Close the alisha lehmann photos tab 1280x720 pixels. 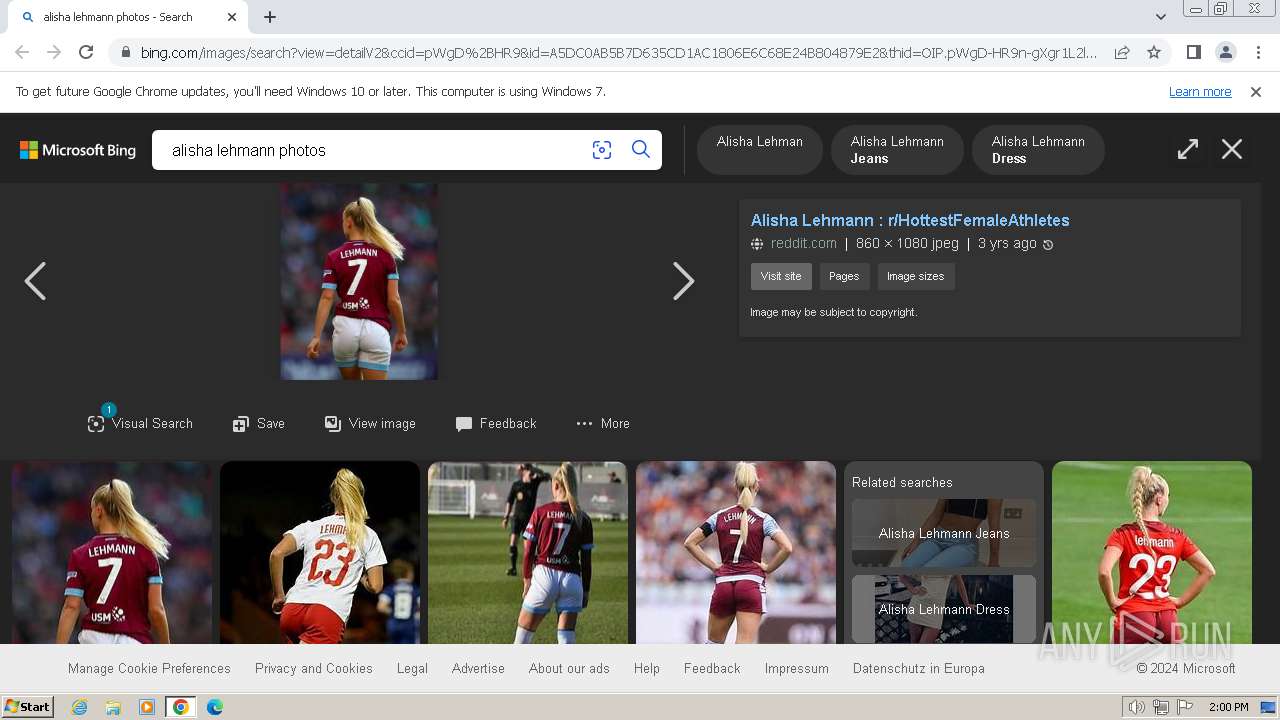tap(232, 17)
